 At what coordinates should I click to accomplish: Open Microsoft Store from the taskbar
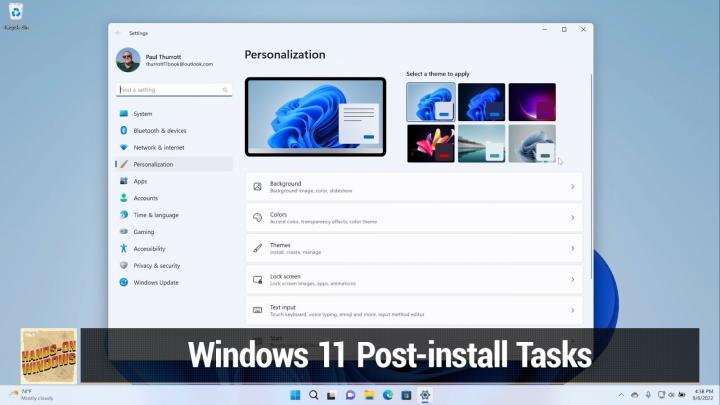[406, 395]
